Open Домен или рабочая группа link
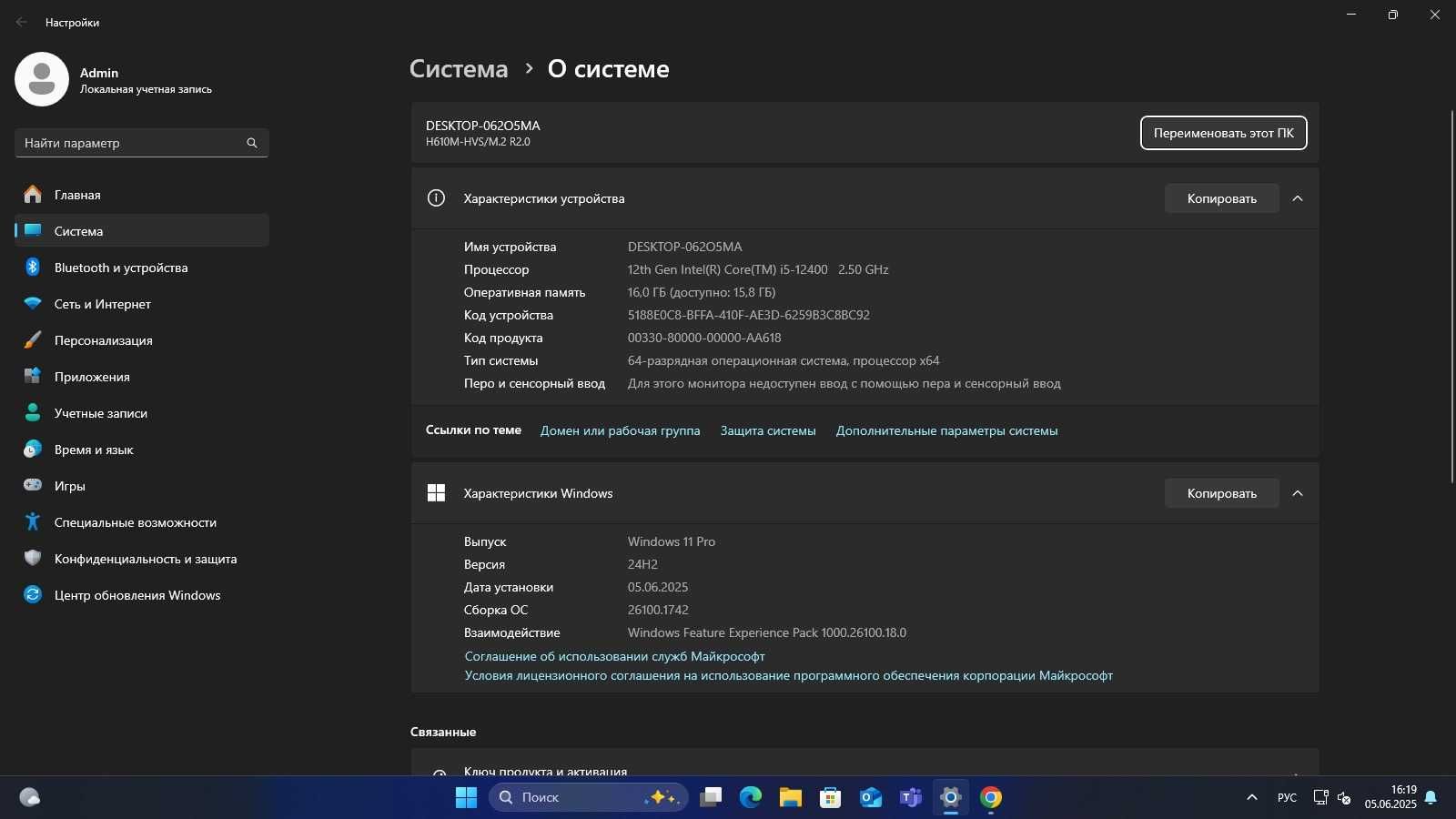Viewport: 1456px width, 819px height. (x=621, y=430)
